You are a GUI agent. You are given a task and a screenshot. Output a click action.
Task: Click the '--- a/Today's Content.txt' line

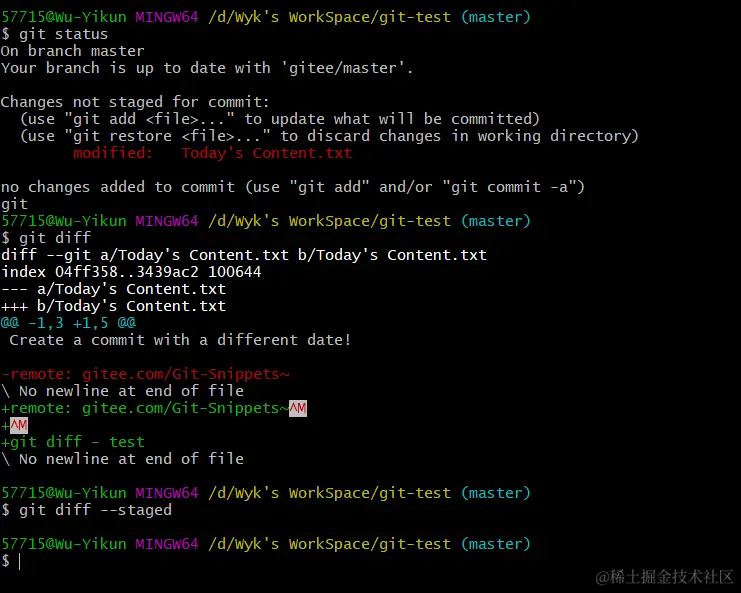[x=113, y=289]
